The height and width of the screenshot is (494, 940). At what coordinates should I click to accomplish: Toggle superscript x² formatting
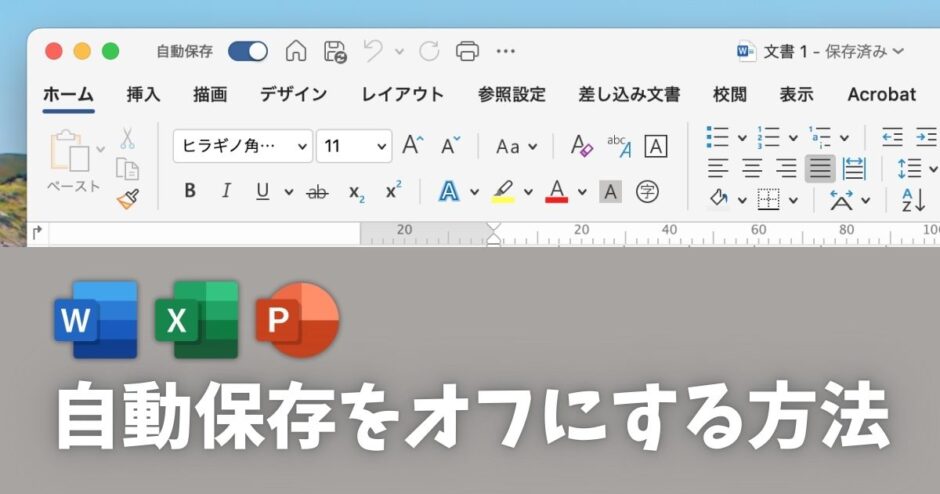click(x=394, y=190)
